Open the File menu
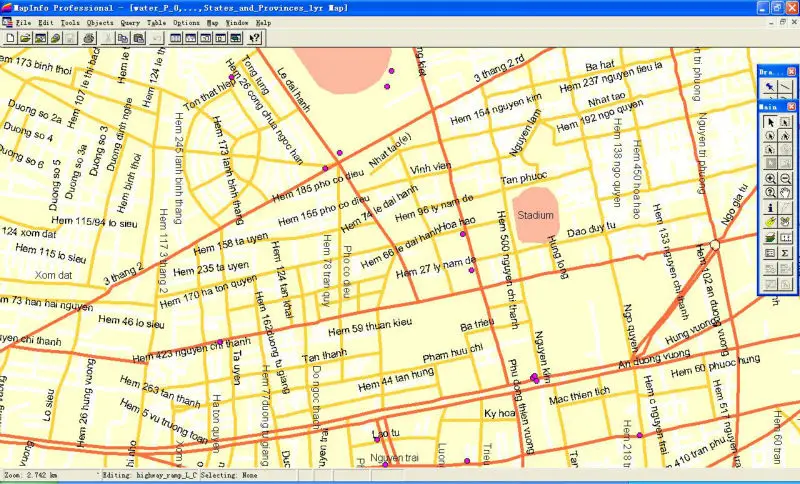This screenshot has width=800, height=484. 21,21
